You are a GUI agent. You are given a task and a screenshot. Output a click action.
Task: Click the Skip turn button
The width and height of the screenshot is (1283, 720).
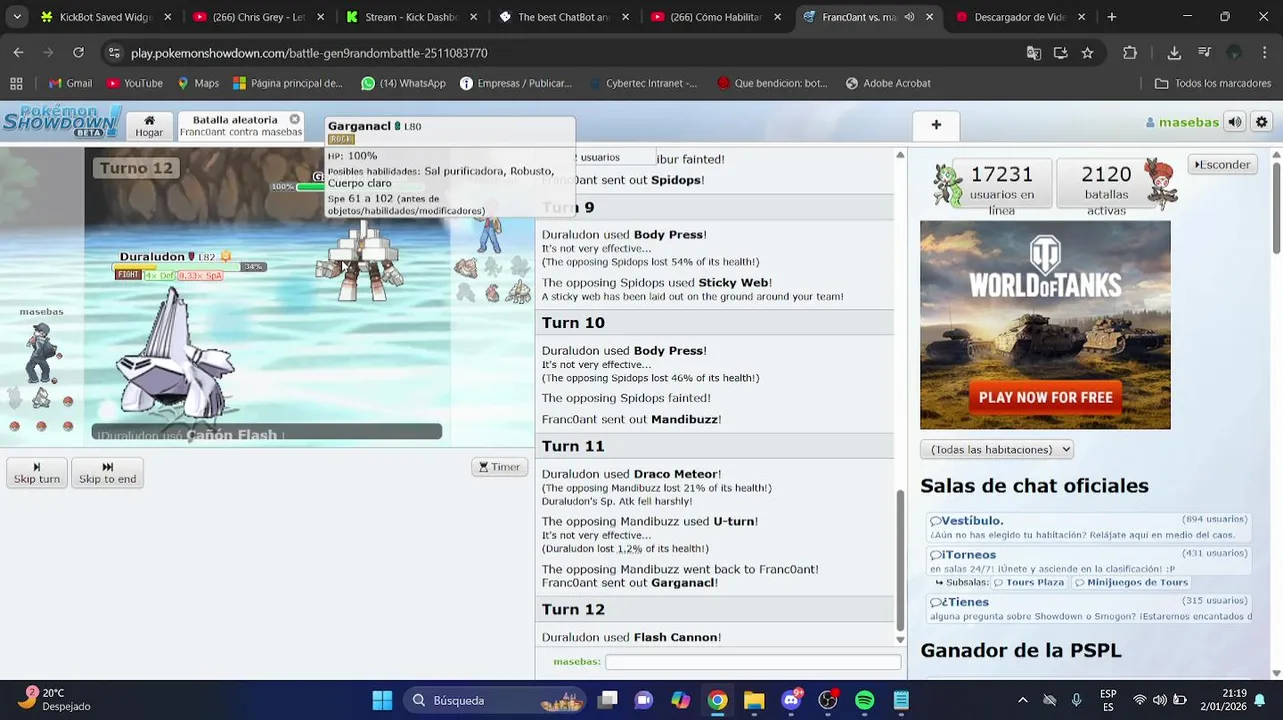pyautogui.click(x=37, y=473)
